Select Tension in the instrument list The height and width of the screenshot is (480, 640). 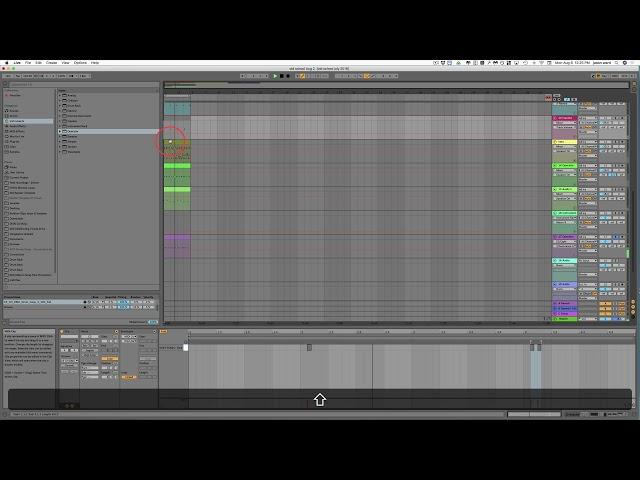click(x=72, y=147)
